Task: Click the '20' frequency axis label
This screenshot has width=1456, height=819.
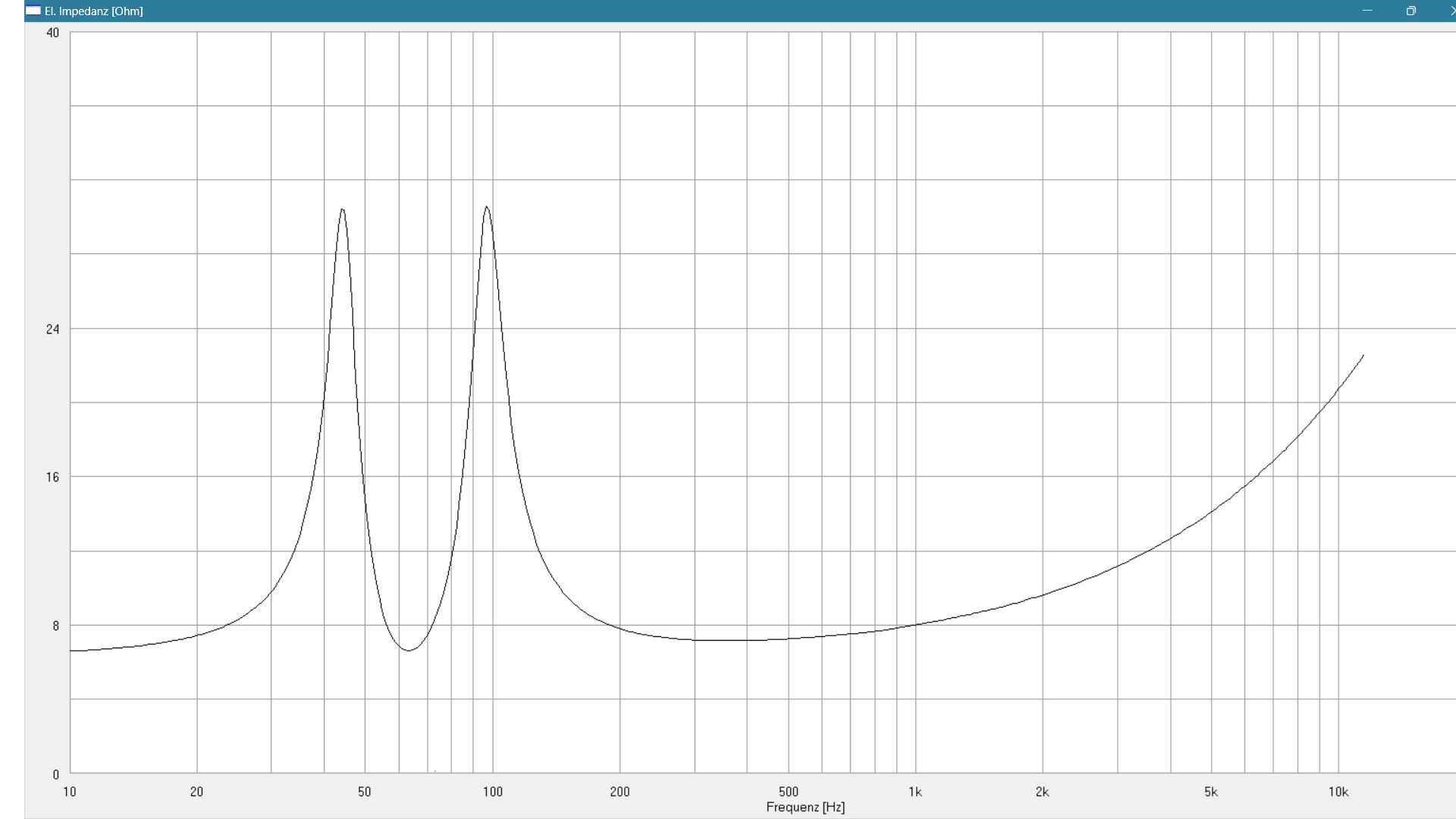Action: click(x=196, y=792)
